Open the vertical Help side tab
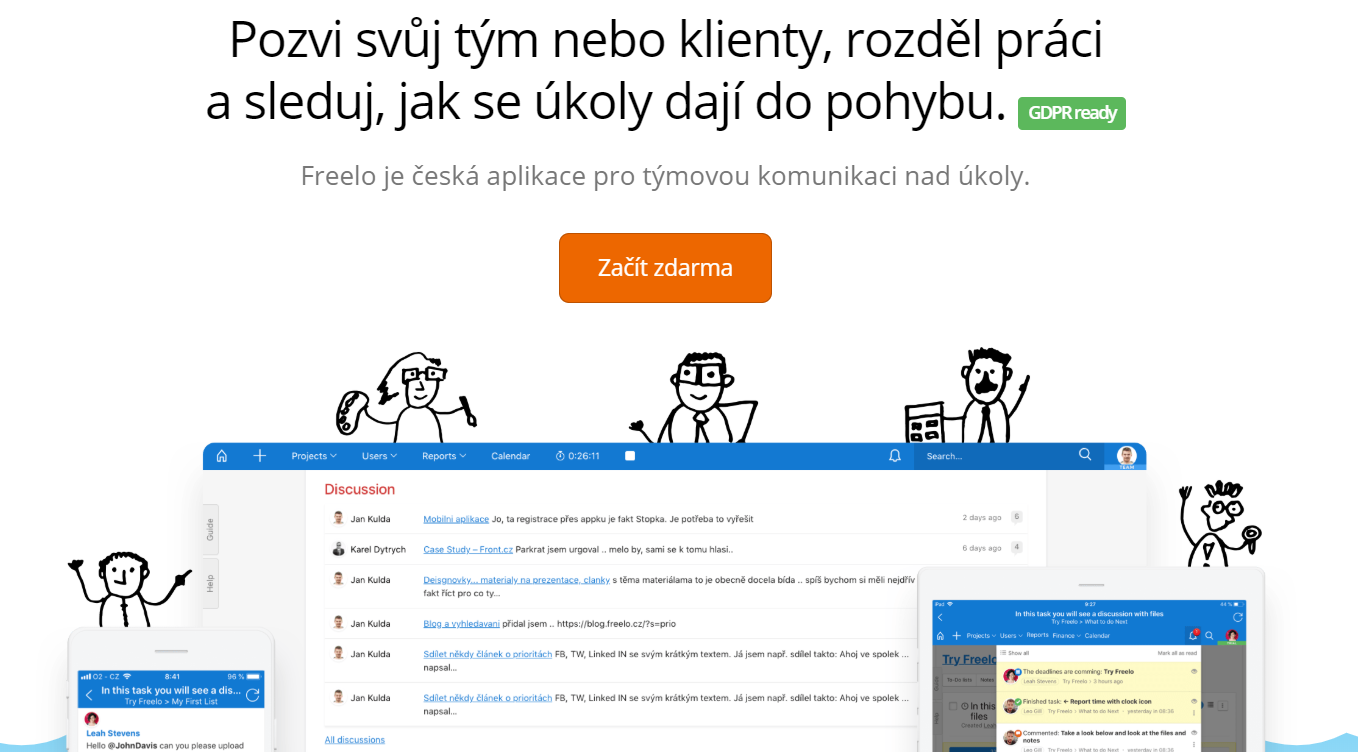This screenshot has height=752, width=1358. [x=210, y=583]
